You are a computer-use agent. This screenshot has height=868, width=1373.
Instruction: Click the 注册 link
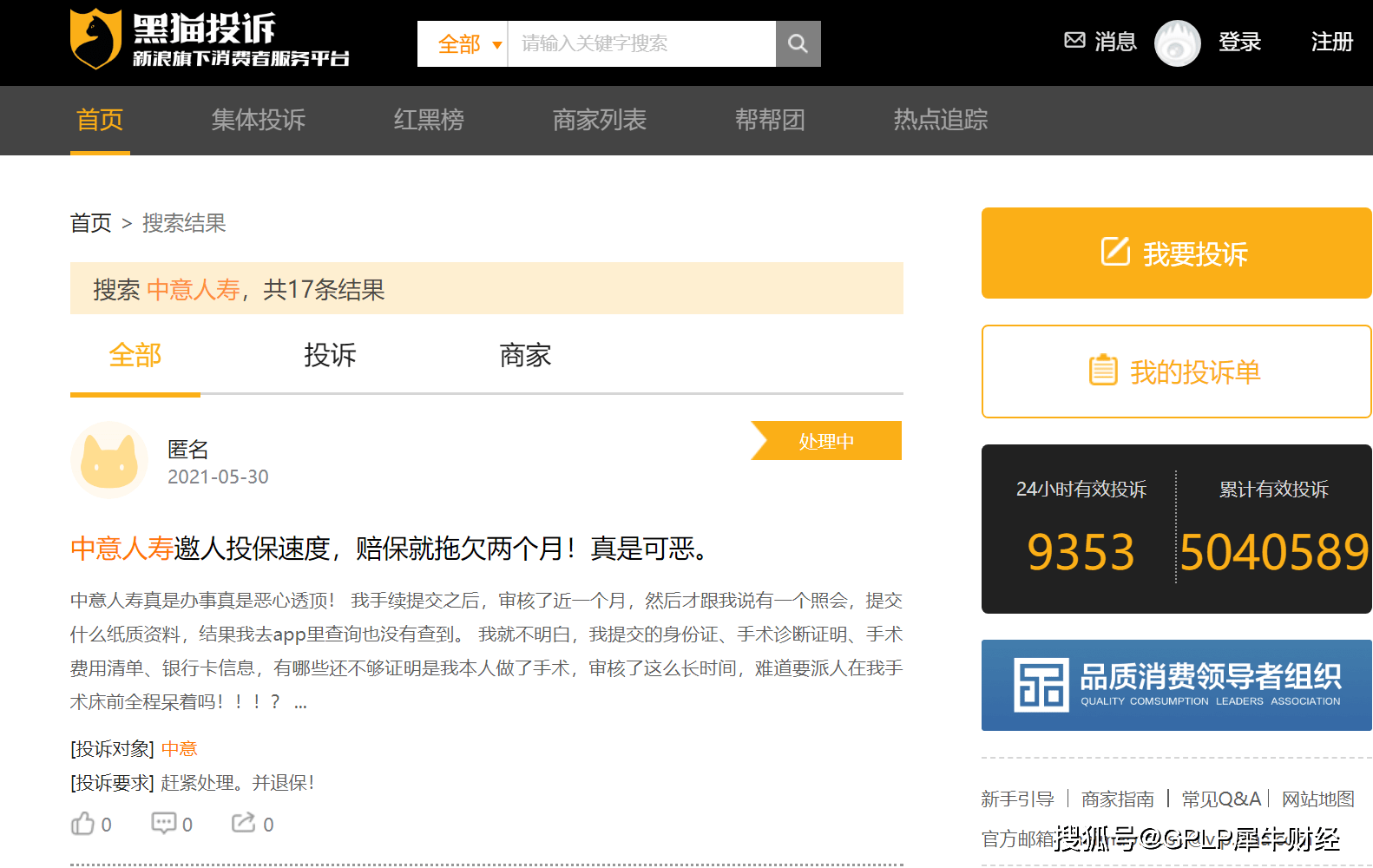(x=1332, y=42)
